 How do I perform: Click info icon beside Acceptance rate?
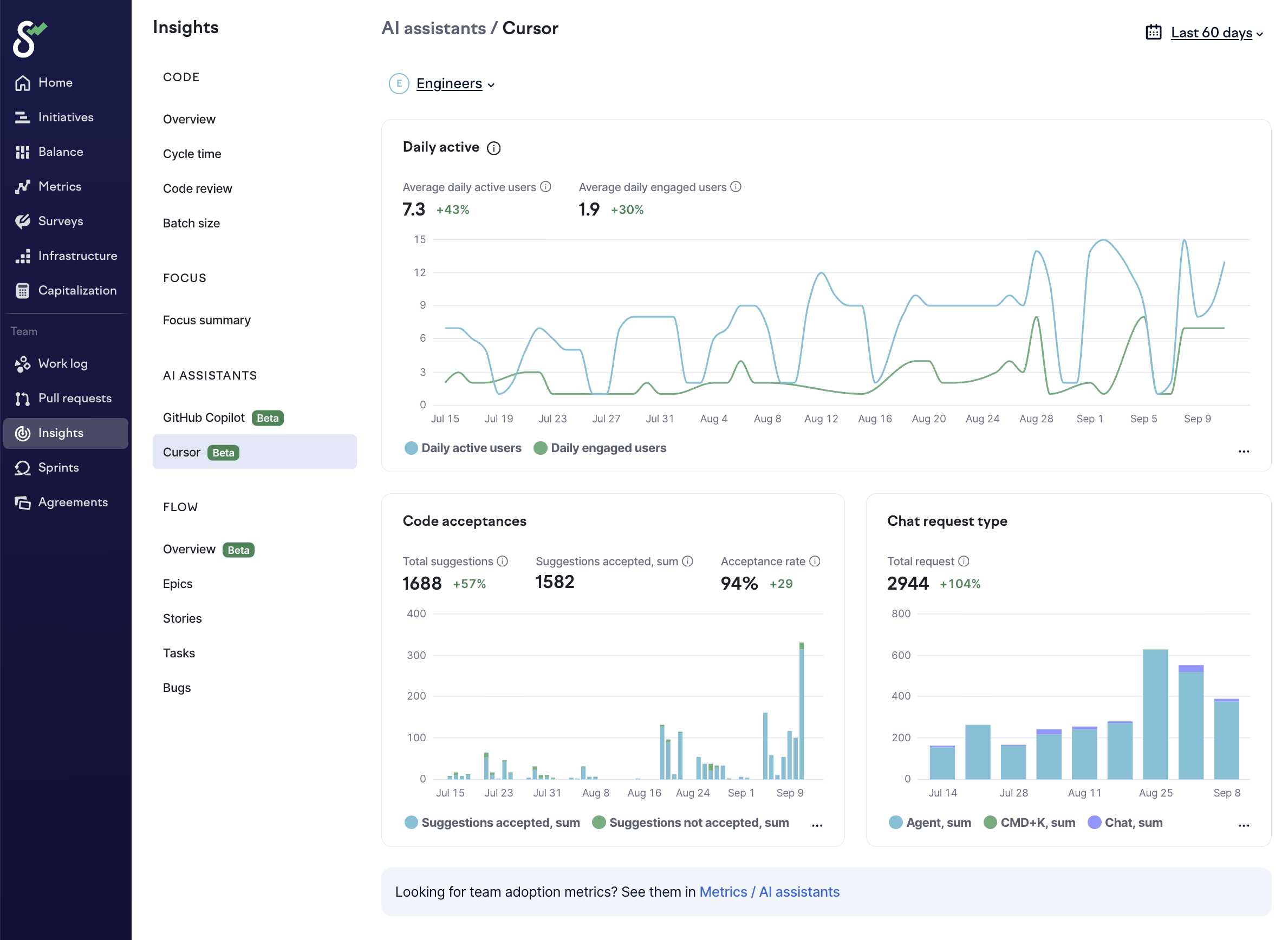tap(815, 562)
